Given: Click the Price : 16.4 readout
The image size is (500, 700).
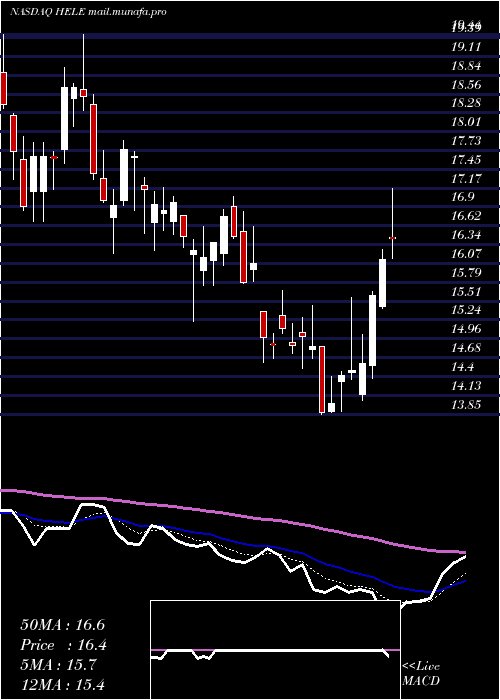Looking at the screenshot, I should click(62, 645).
